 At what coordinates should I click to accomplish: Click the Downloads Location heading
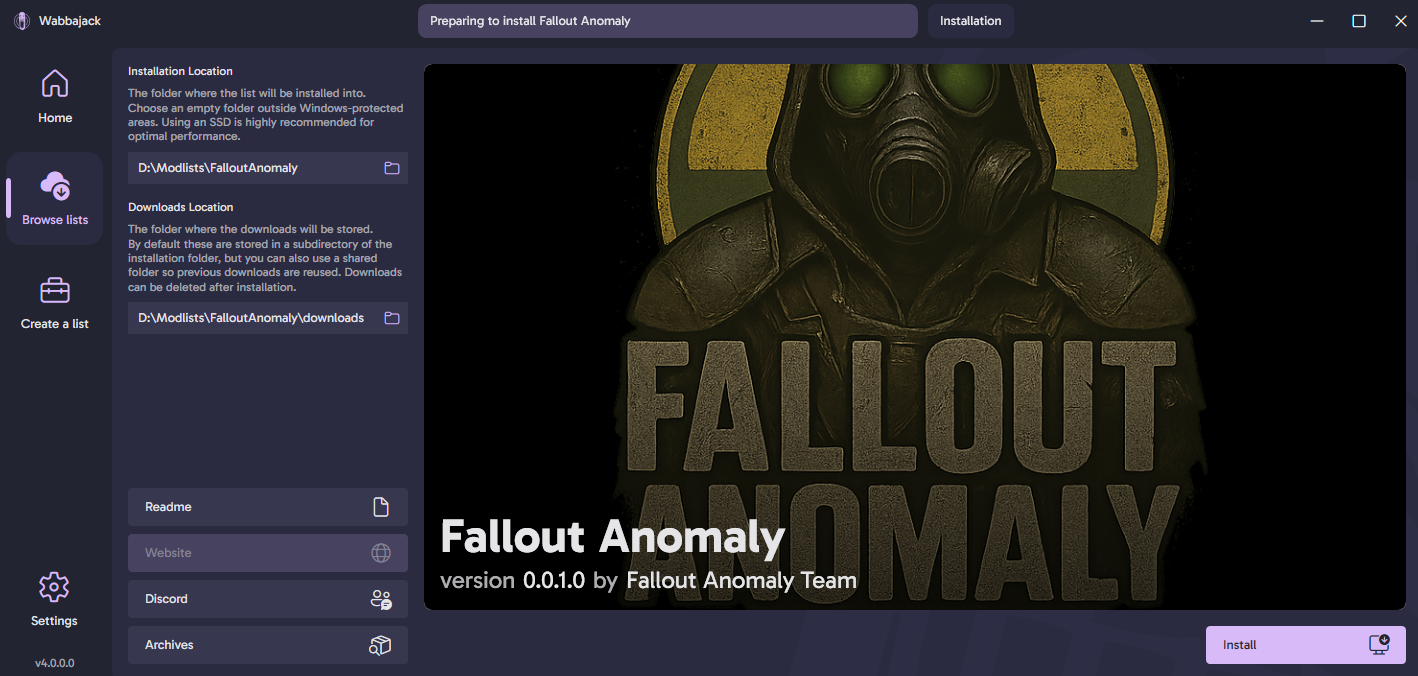180,207
